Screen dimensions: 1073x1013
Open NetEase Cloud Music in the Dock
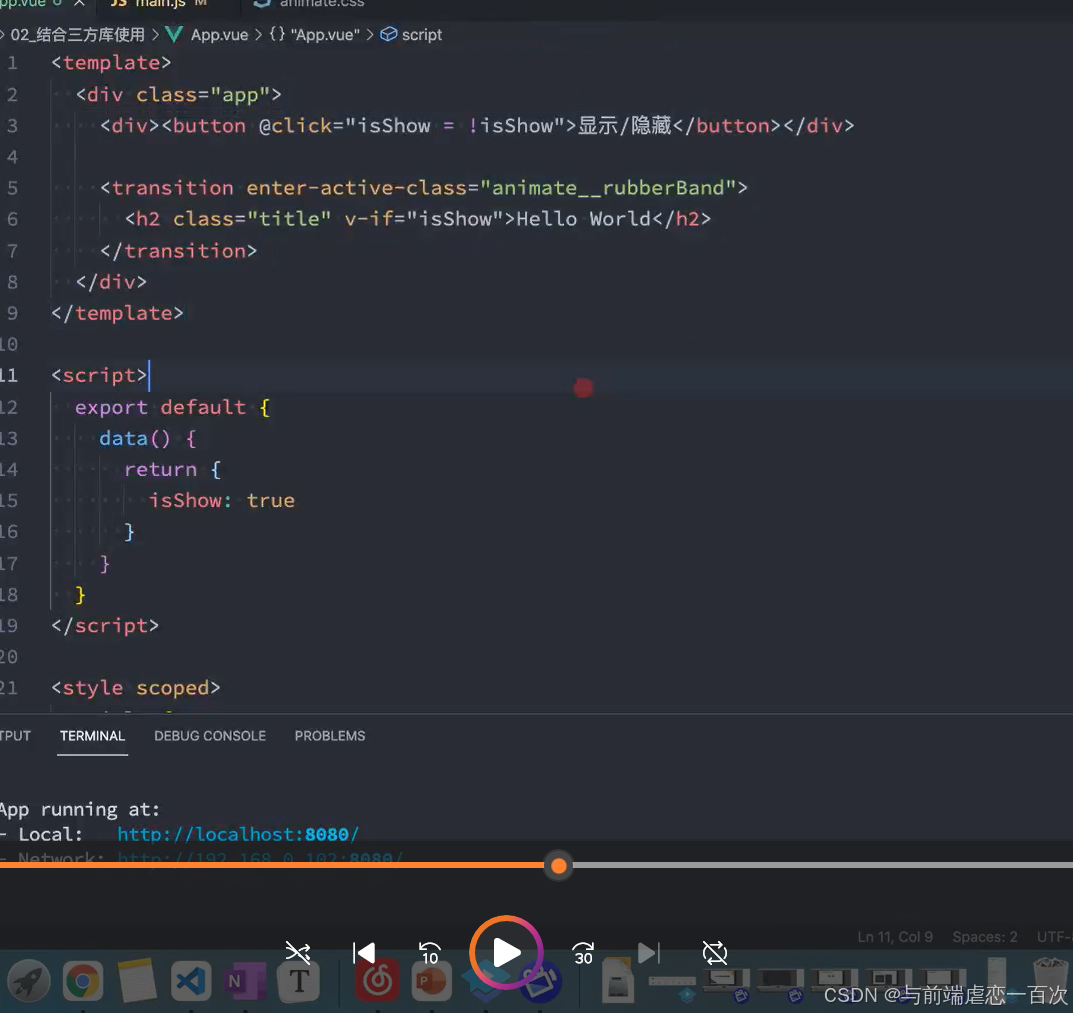point(377,981)
